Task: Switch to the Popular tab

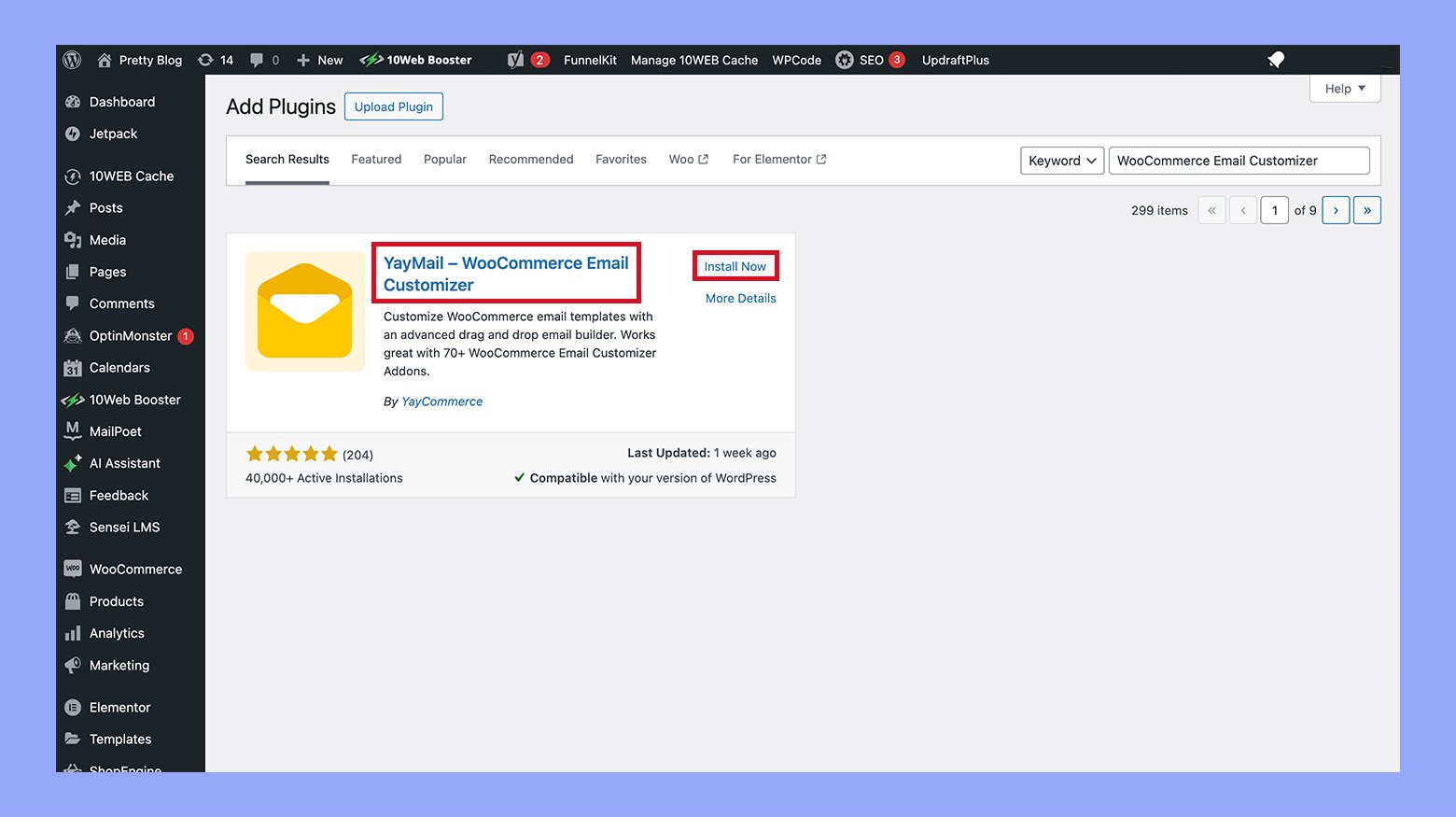Action: tap(445, 160)
